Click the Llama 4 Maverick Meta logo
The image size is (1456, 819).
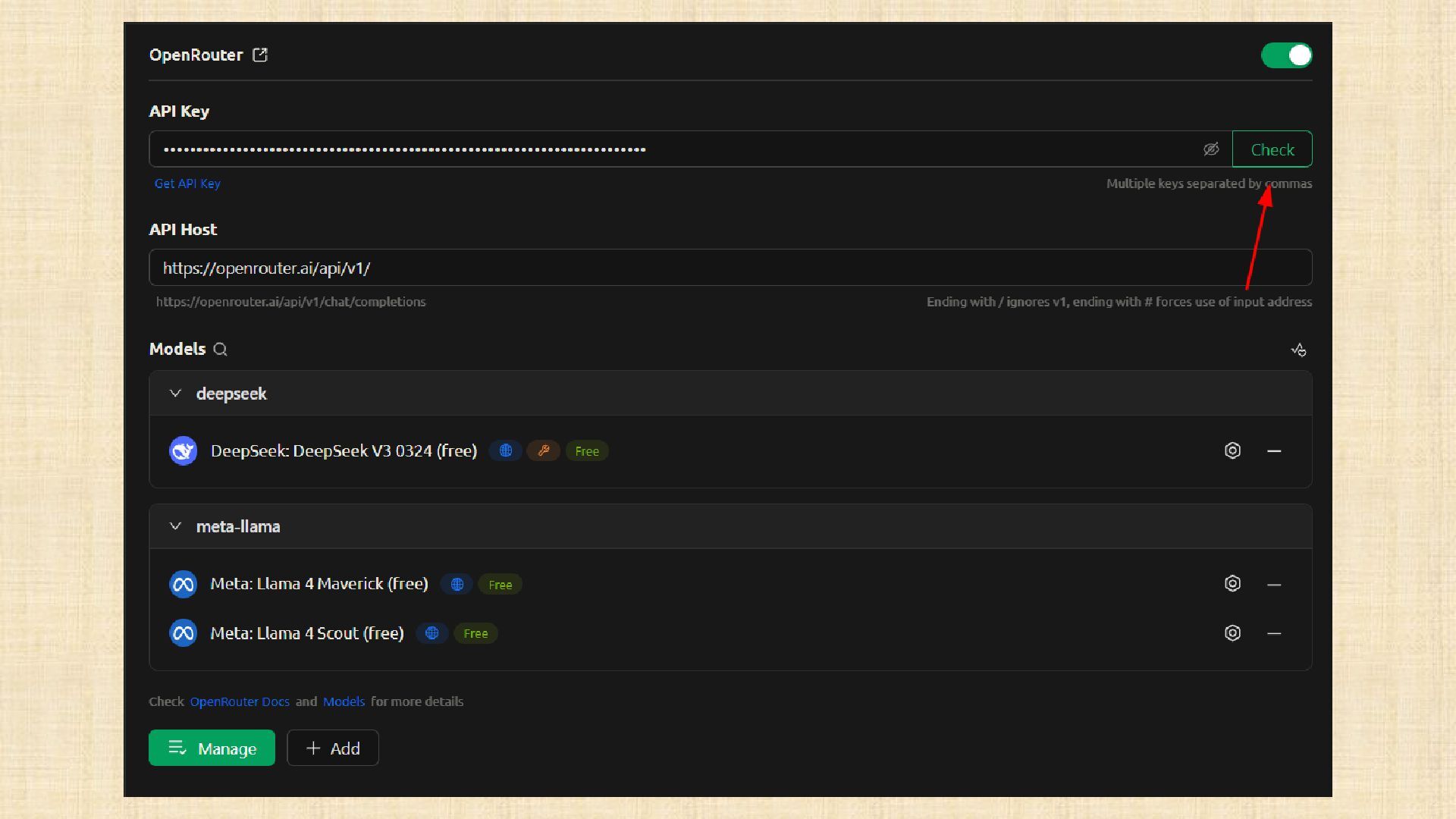click(x=183, y=584)
